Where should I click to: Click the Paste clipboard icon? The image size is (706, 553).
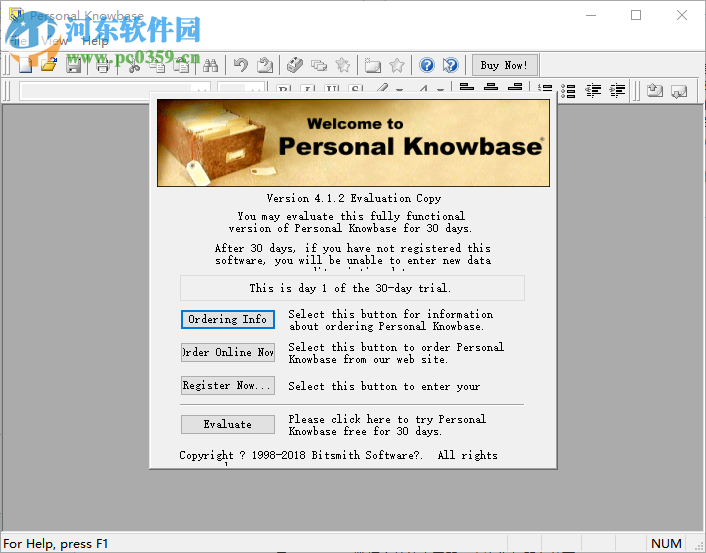(x=181, y=66)
